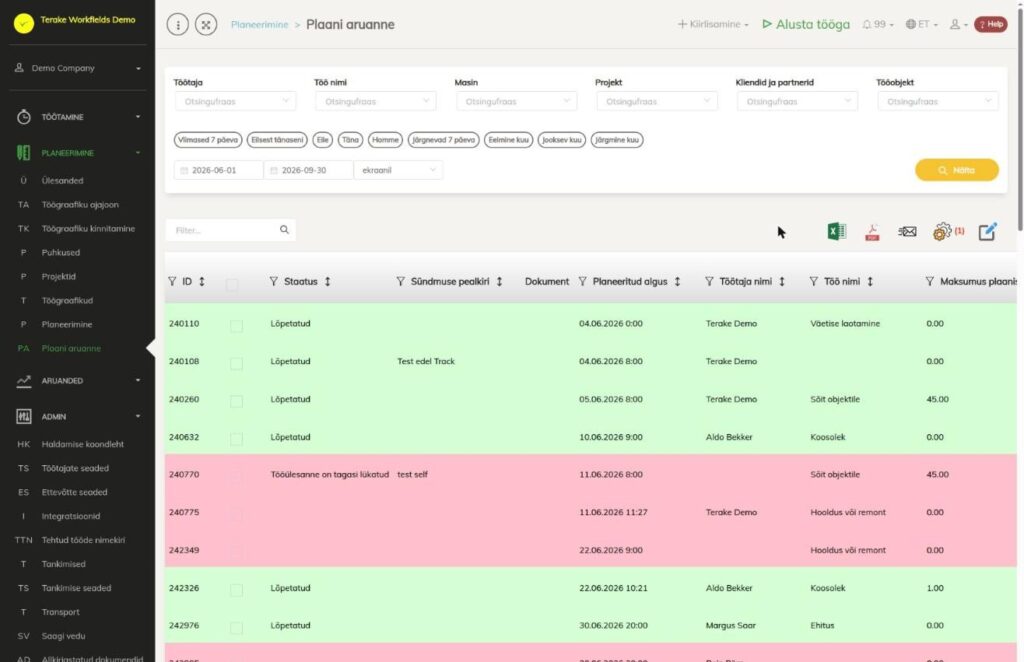Viewport: 1024px width, 662px height.
Task: Open Tööde ajajoon in the sidebar
Action: click(x=80, y=204)
